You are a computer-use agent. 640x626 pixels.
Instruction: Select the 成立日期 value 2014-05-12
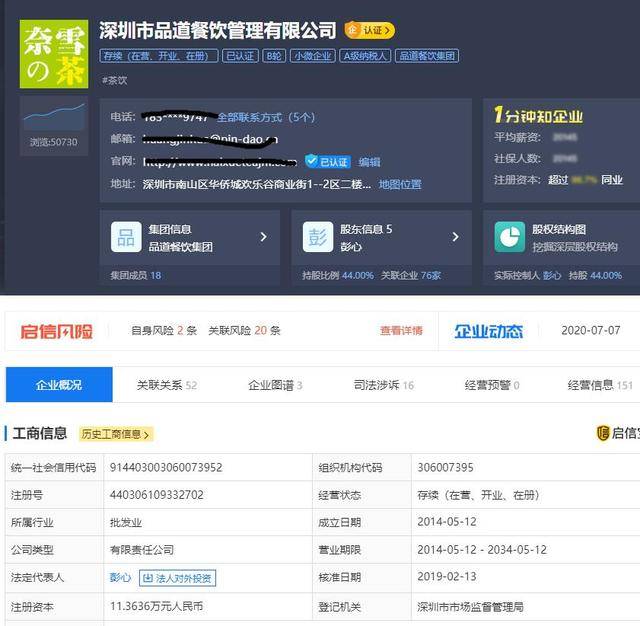(447, 522)
